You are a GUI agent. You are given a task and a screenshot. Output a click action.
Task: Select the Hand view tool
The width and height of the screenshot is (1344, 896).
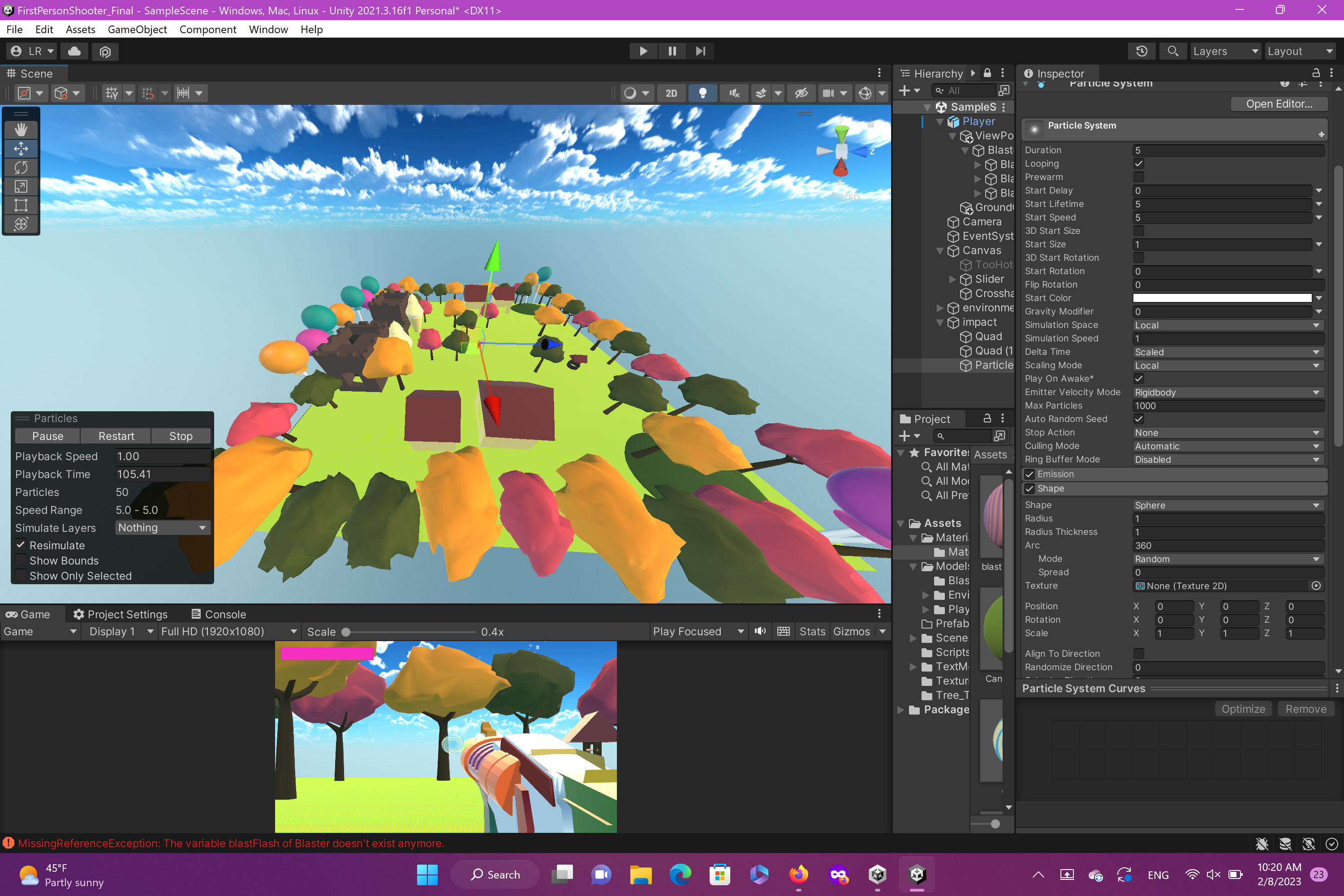click(x=21, y=130)
